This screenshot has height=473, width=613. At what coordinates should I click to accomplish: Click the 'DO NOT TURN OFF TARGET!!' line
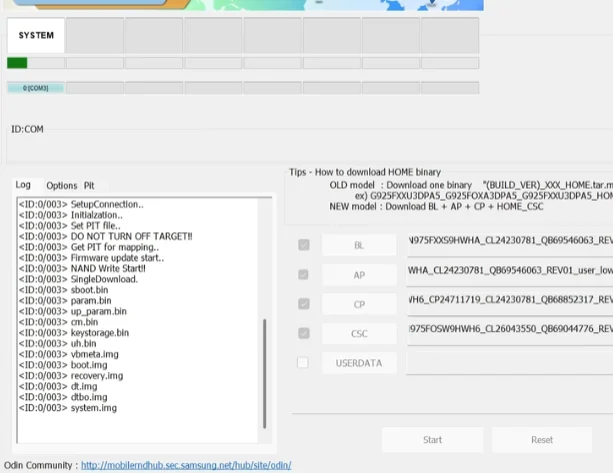[106, 236]
